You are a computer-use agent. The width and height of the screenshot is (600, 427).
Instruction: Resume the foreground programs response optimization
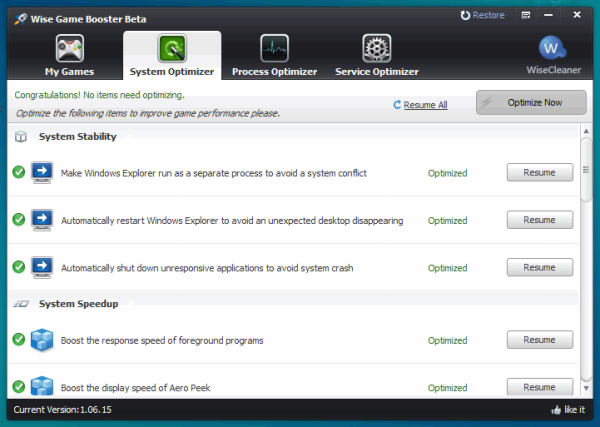tap(540, 340)
